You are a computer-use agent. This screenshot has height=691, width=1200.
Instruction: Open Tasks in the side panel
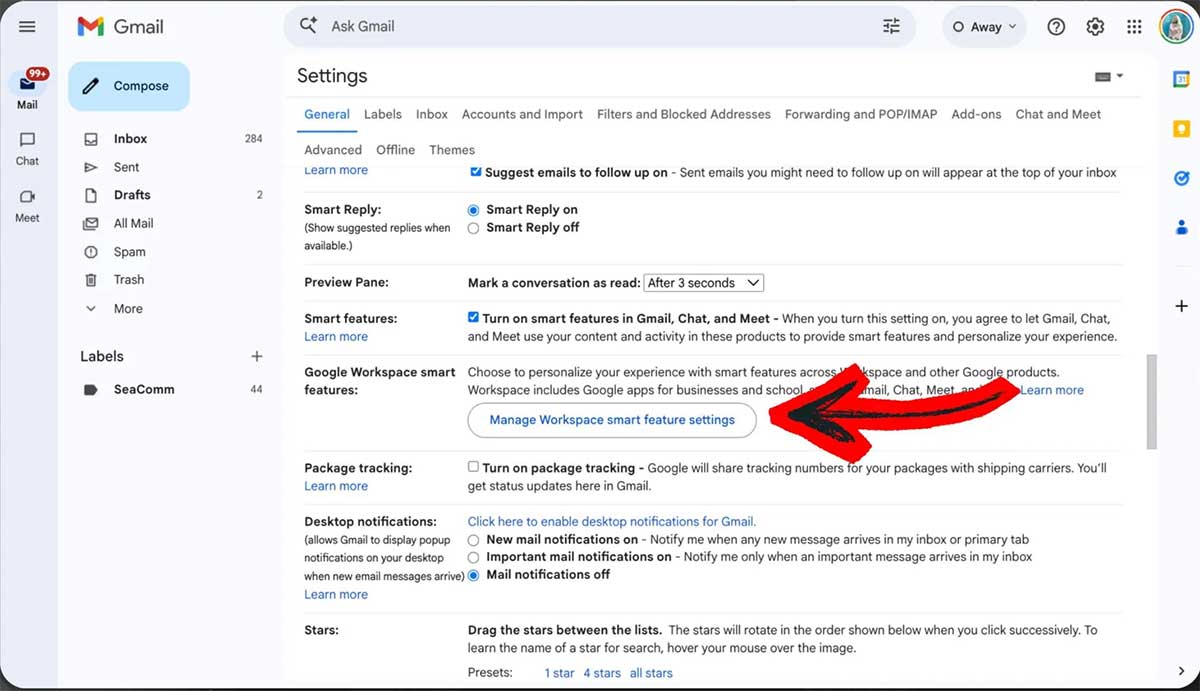[x=1181, y=178]
